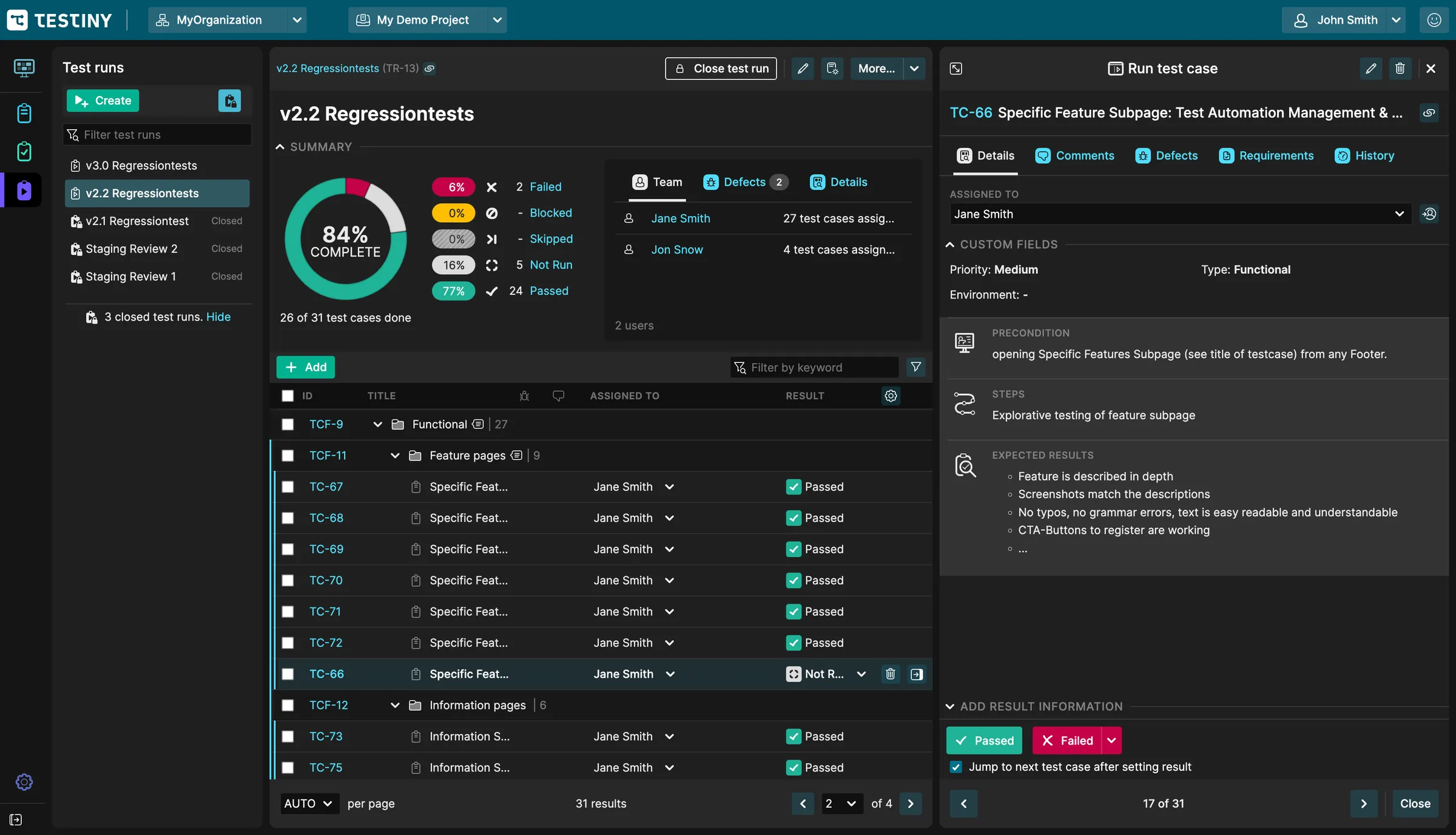Select the checkbox for TC-67 row

[288, 487]
